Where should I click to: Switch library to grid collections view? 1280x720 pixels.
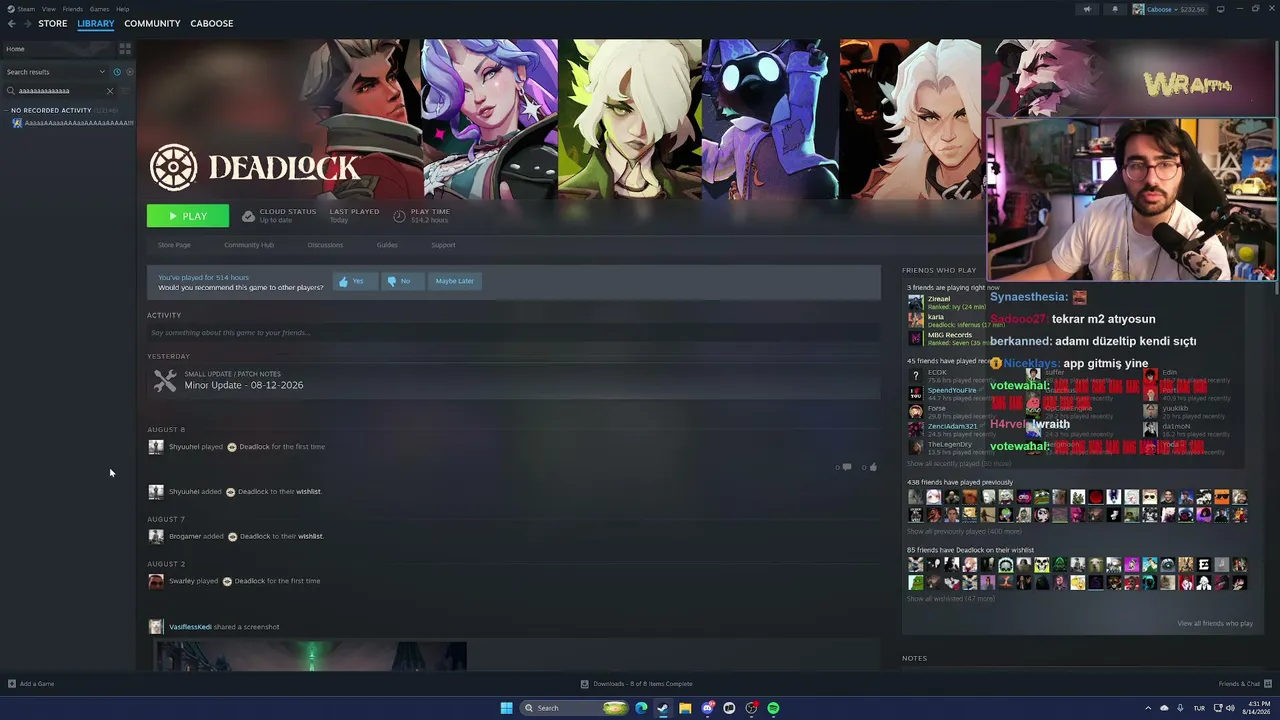click(125, 48)
